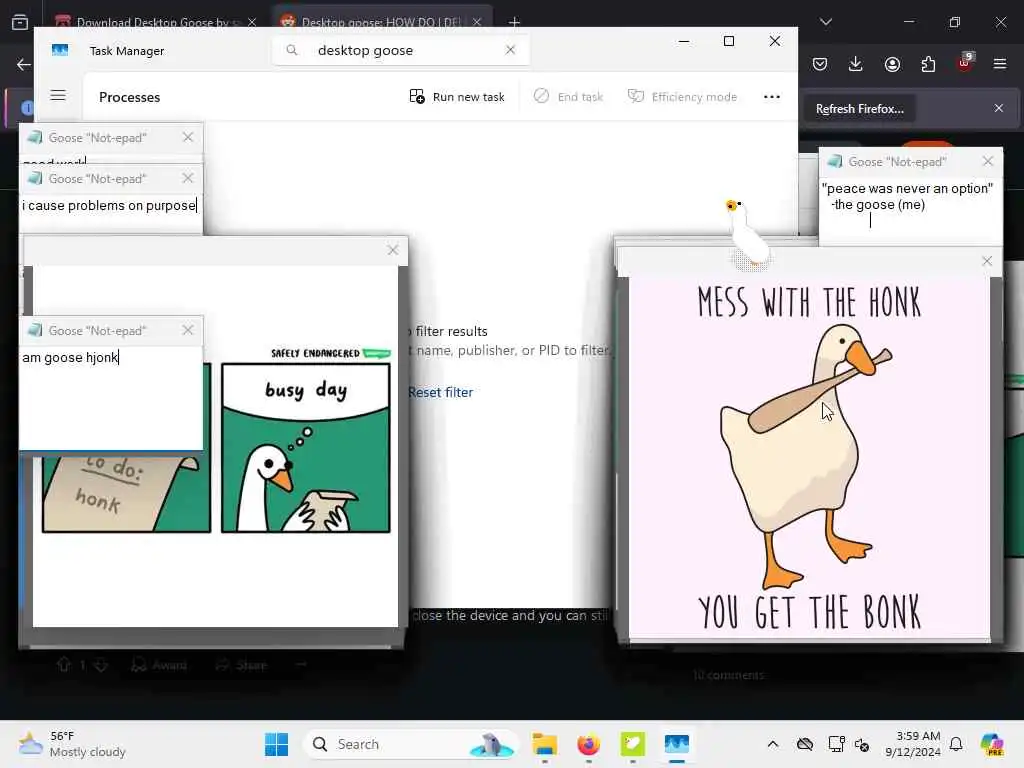The image size is (1024, 768).
Task: Open Firefox application hamburger menu
Action: coord(1000,64)
